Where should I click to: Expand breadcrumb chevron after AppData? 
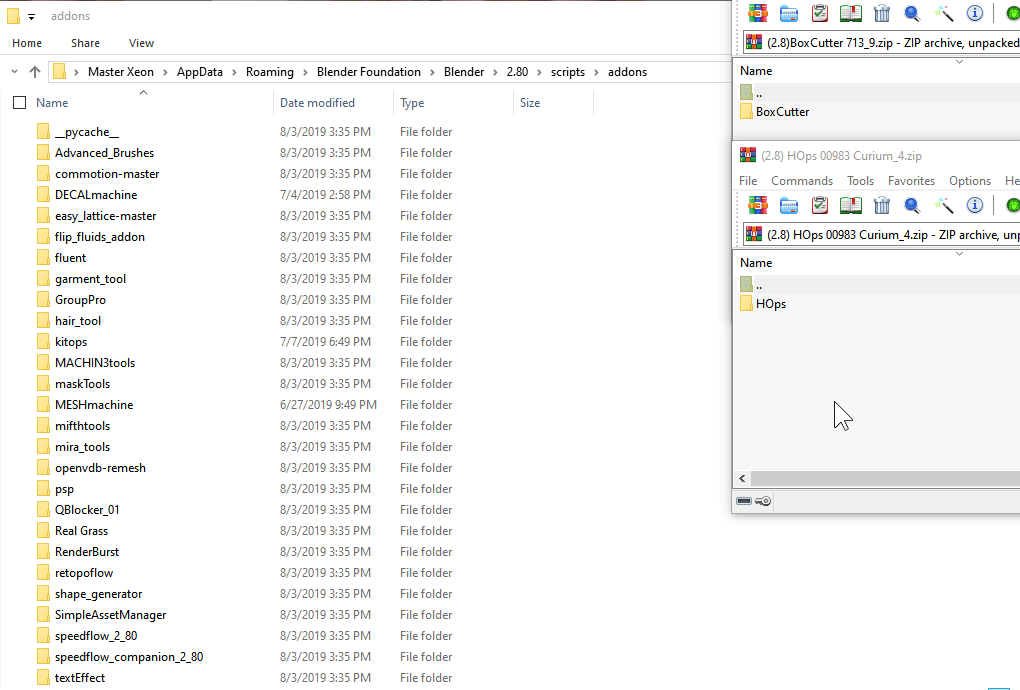(x=234, y=72)
